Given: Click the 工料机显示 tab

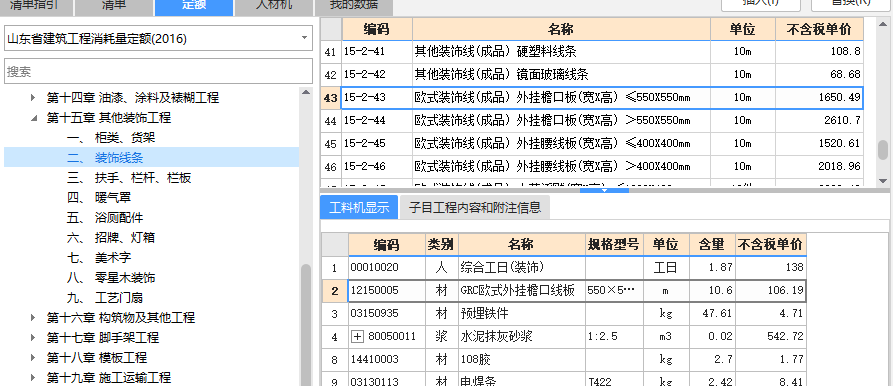Looking at the screenshot, I should pos(359,207).
